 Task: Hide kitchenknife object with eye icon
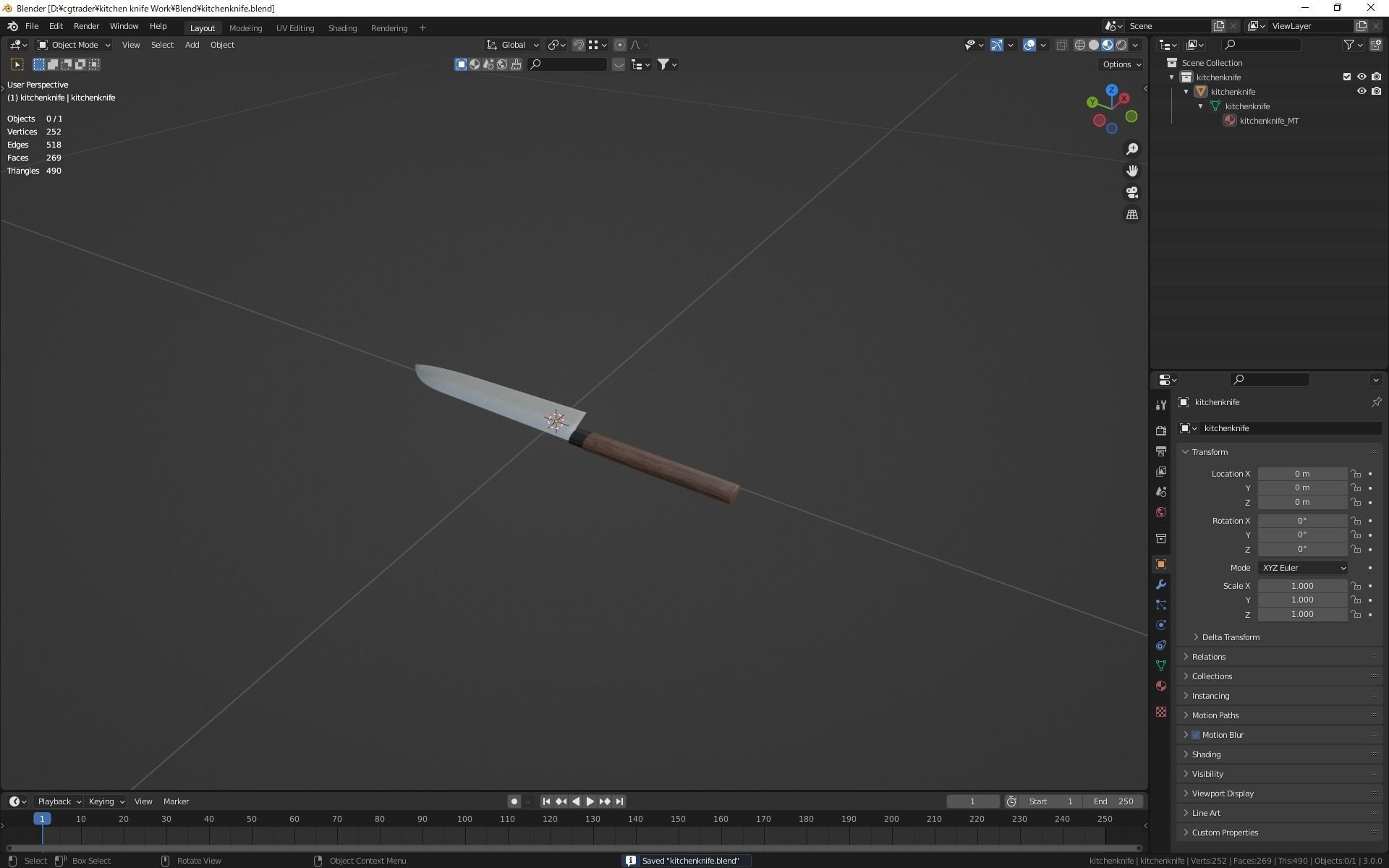tap(1362, 91)
